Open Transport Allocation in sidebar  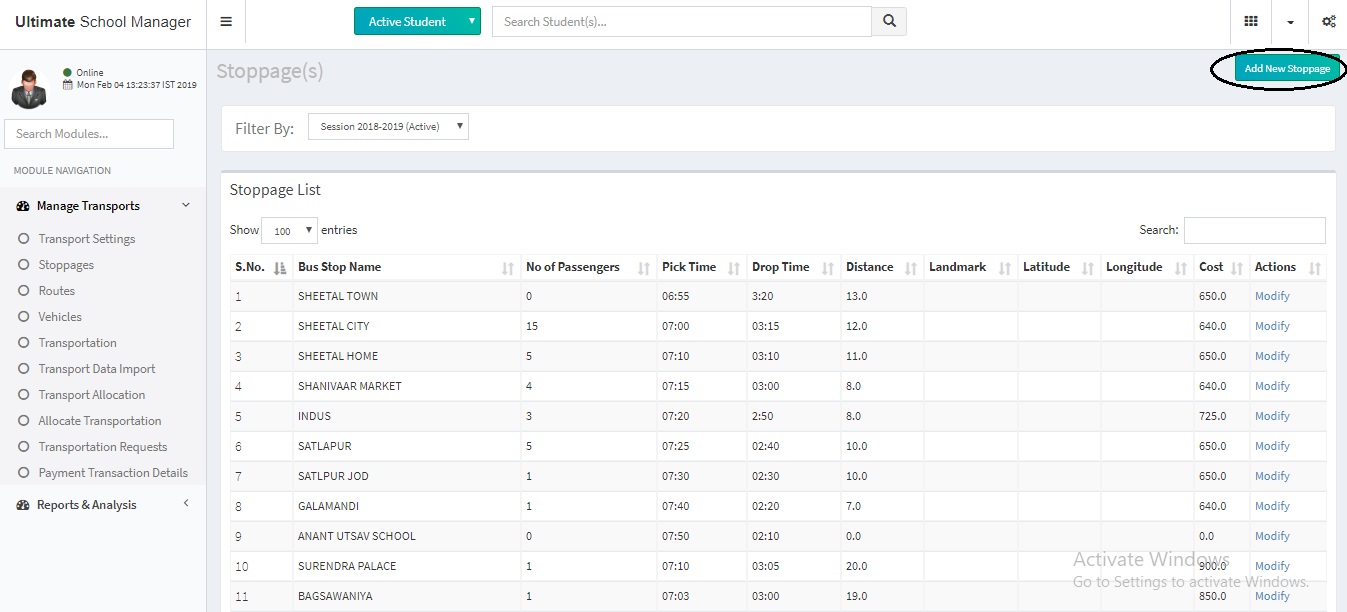92,395
